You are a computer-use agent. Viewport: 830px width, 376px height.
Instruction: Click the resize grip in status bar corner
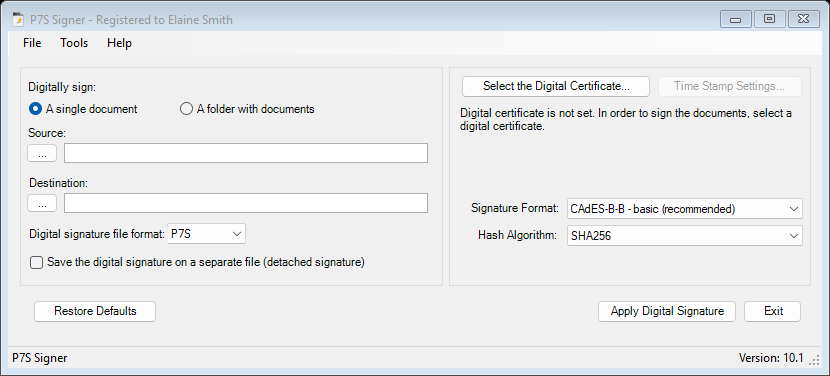(814, 359)
